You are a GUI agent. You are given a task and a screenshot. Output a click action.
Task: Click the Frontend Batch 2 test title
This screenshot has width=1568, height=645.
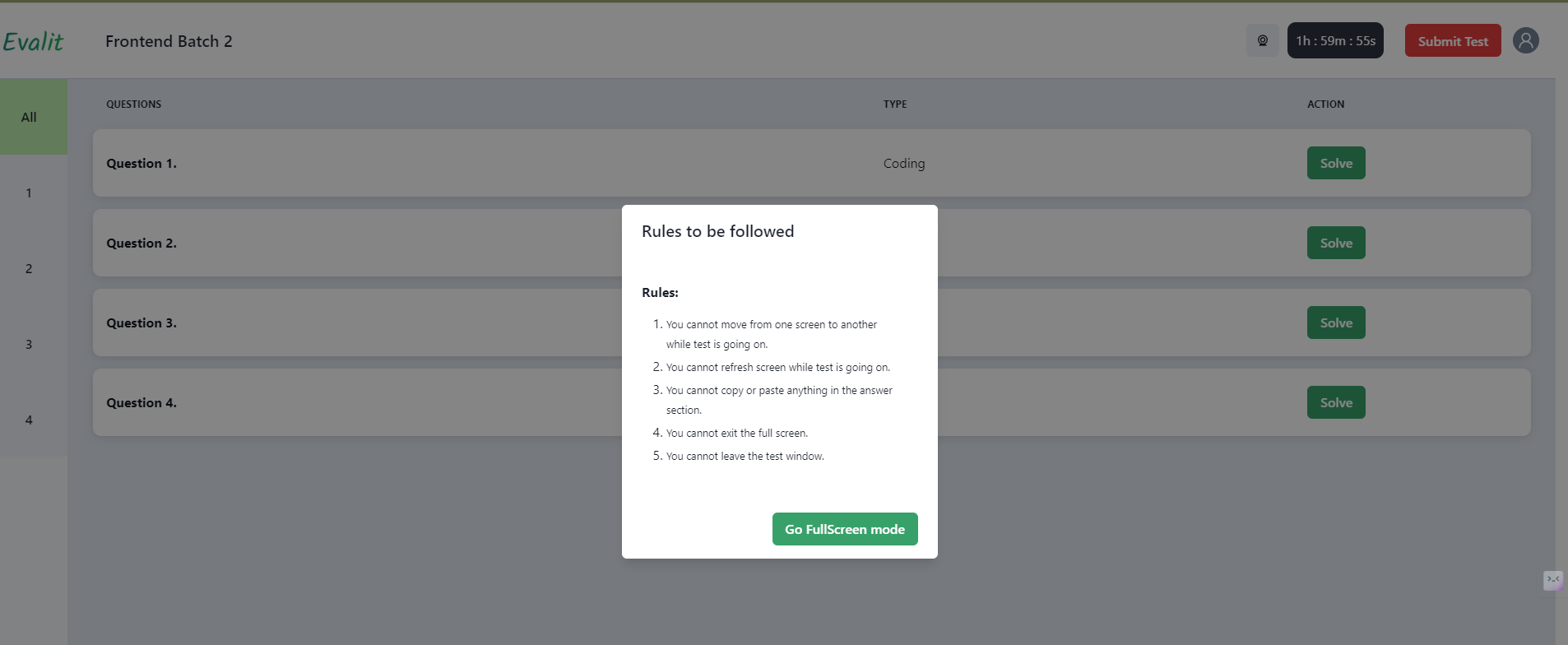pyautogui.click(x=169, y=41)
